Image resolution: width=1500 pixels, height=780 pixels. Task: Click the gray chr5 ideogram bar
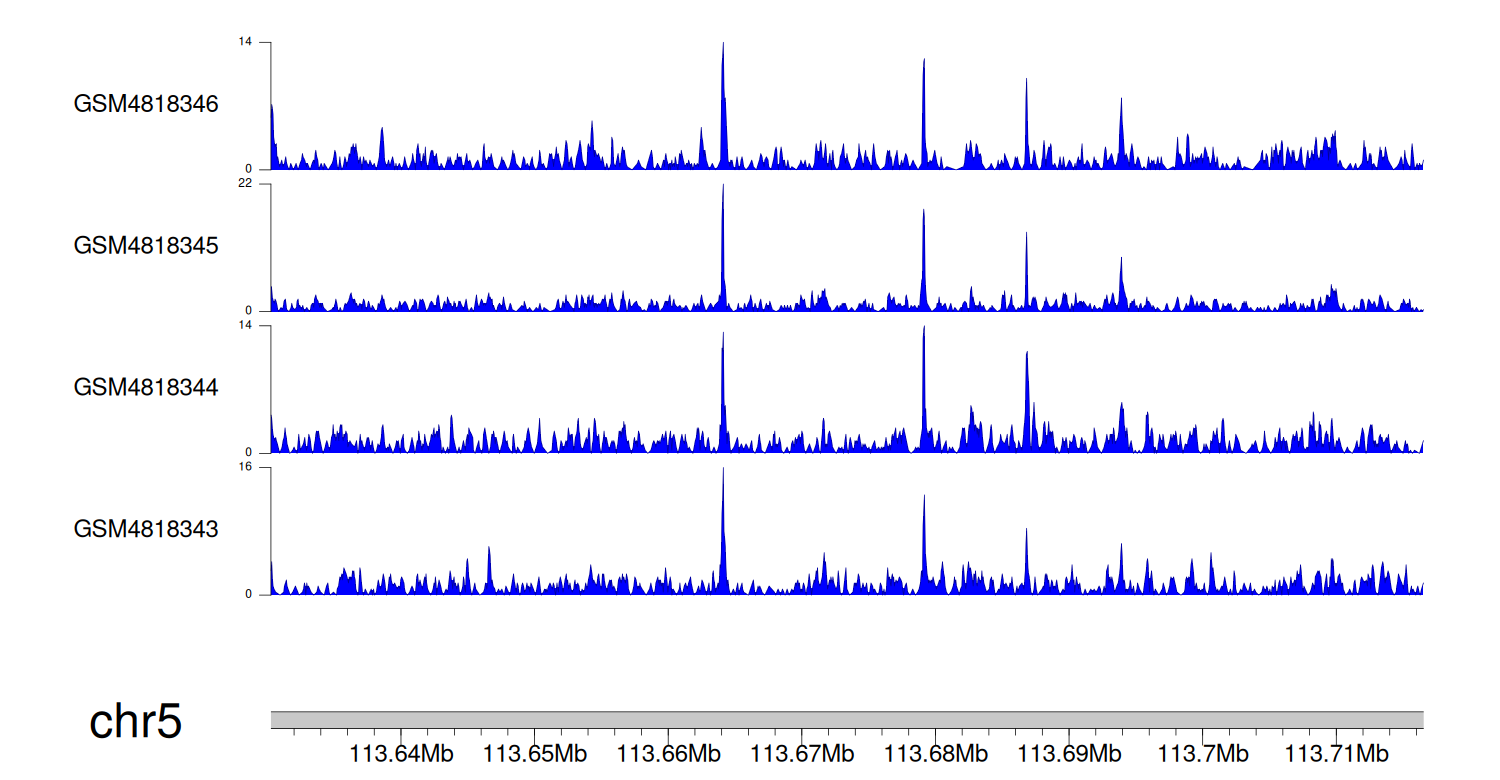(846, 720)
